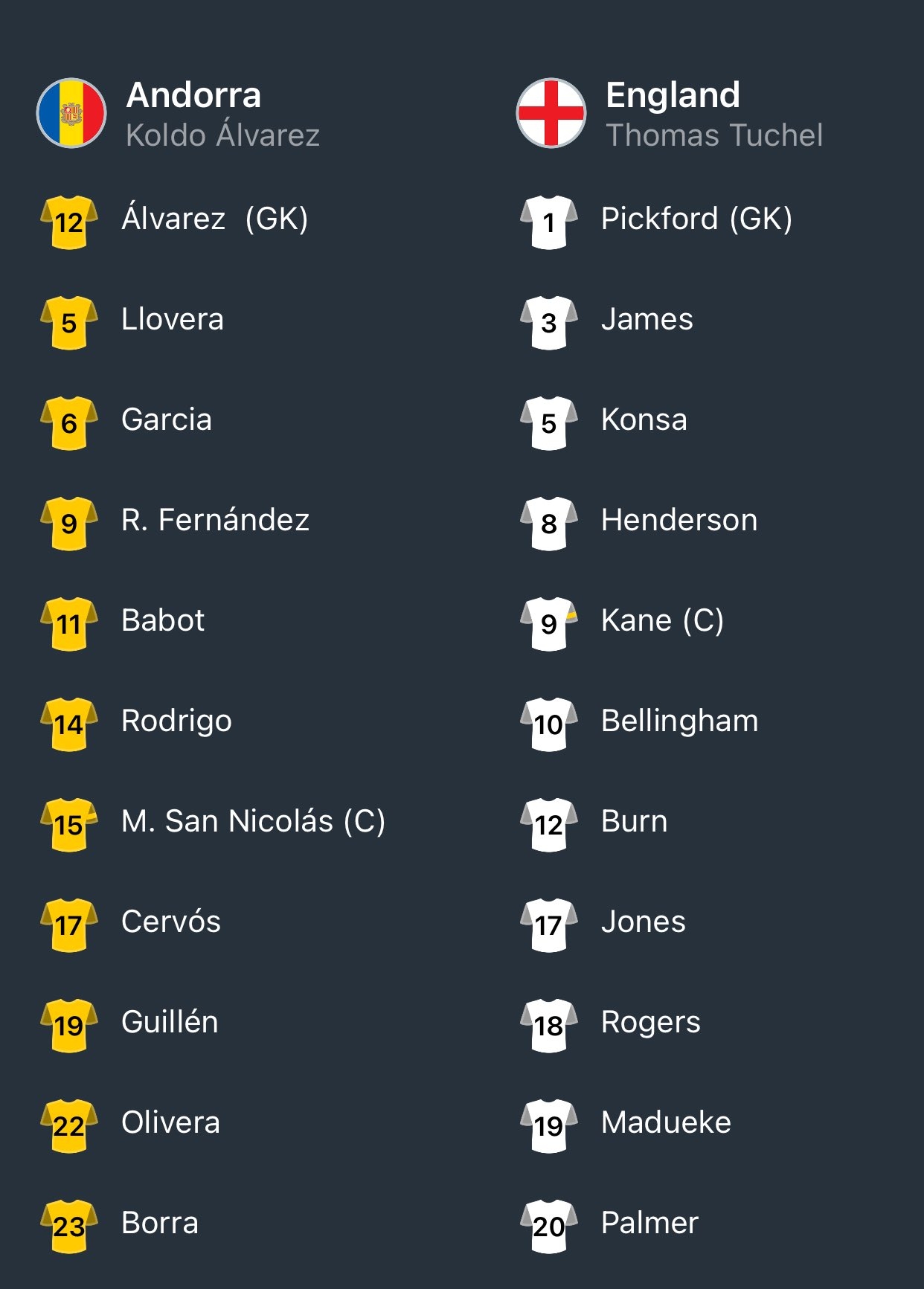Select player Rogers from England lineup
The height and width of the screenshot is (1289, 924).
(x=651, y=1023)
